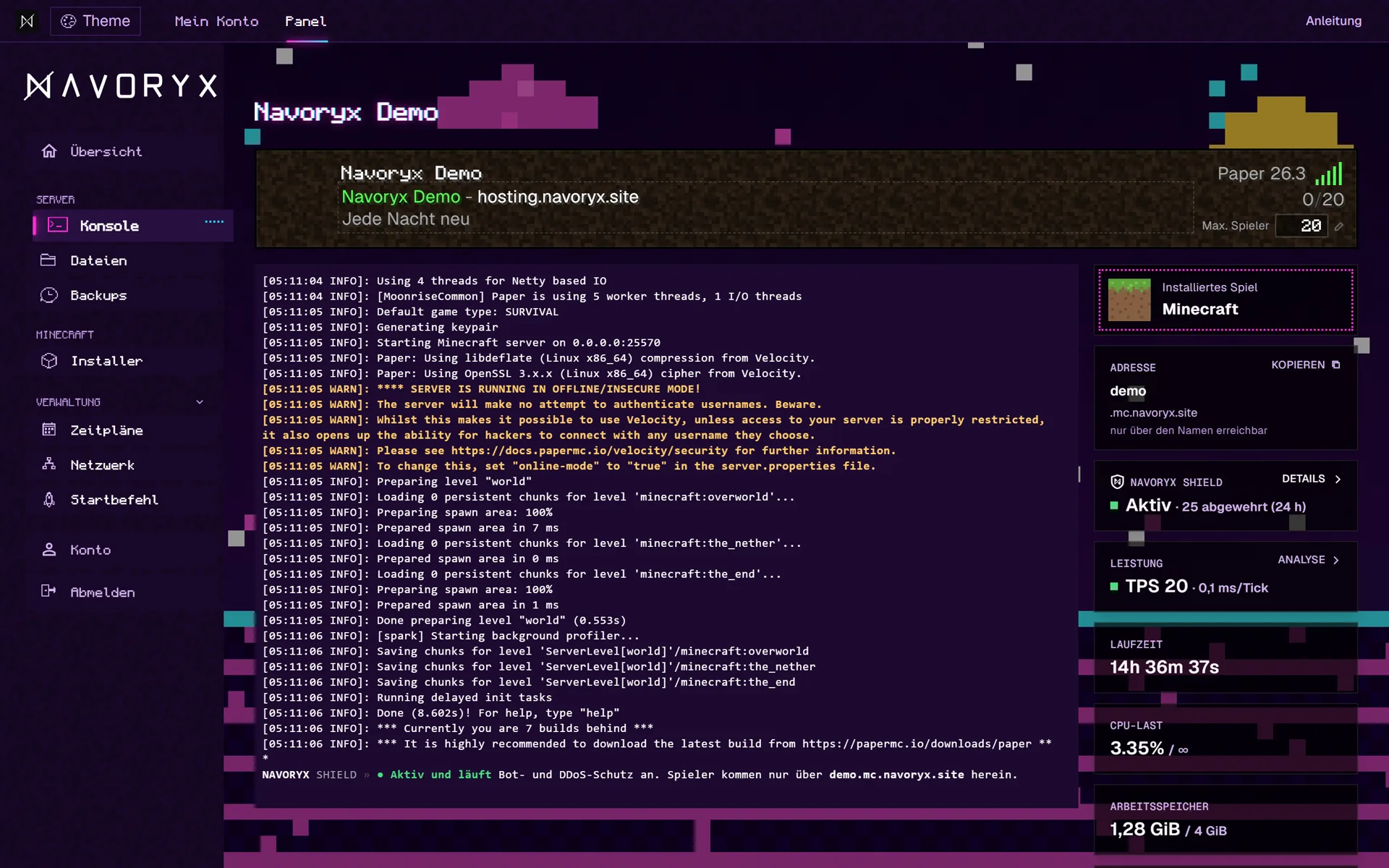Click the Installer cube icon
Screen dimensions: 1389x868
pyautogui.click(x=49, y=360)
